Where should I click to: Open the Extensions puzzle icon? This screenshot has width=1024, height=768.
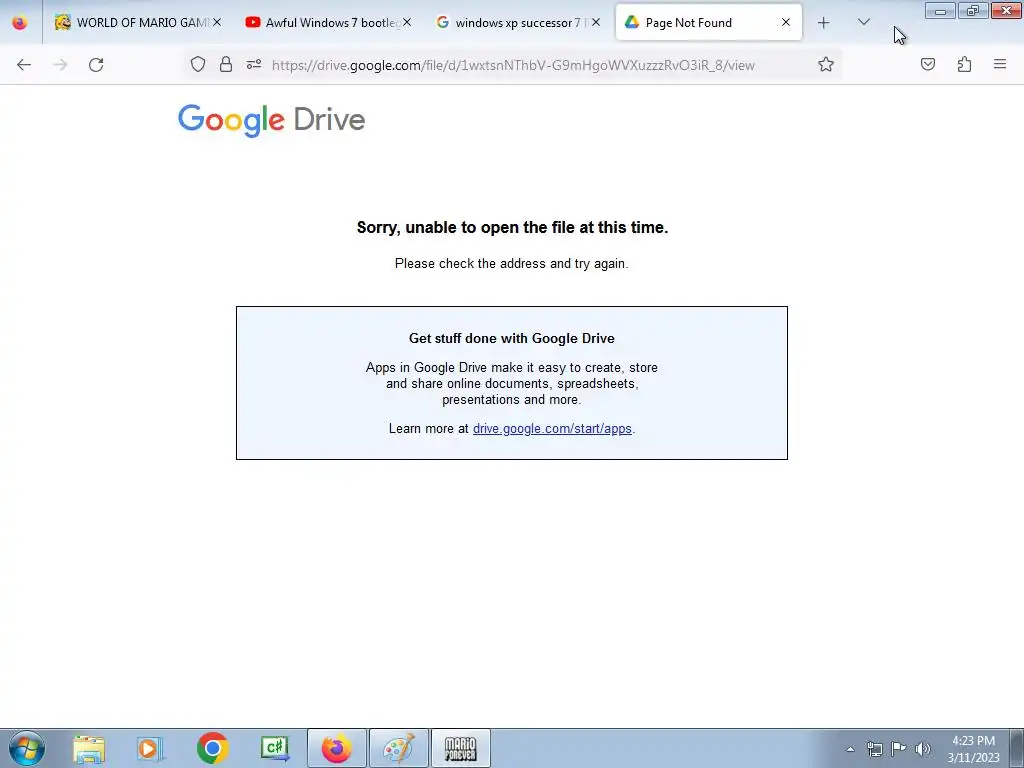click(x=964, y=64)
